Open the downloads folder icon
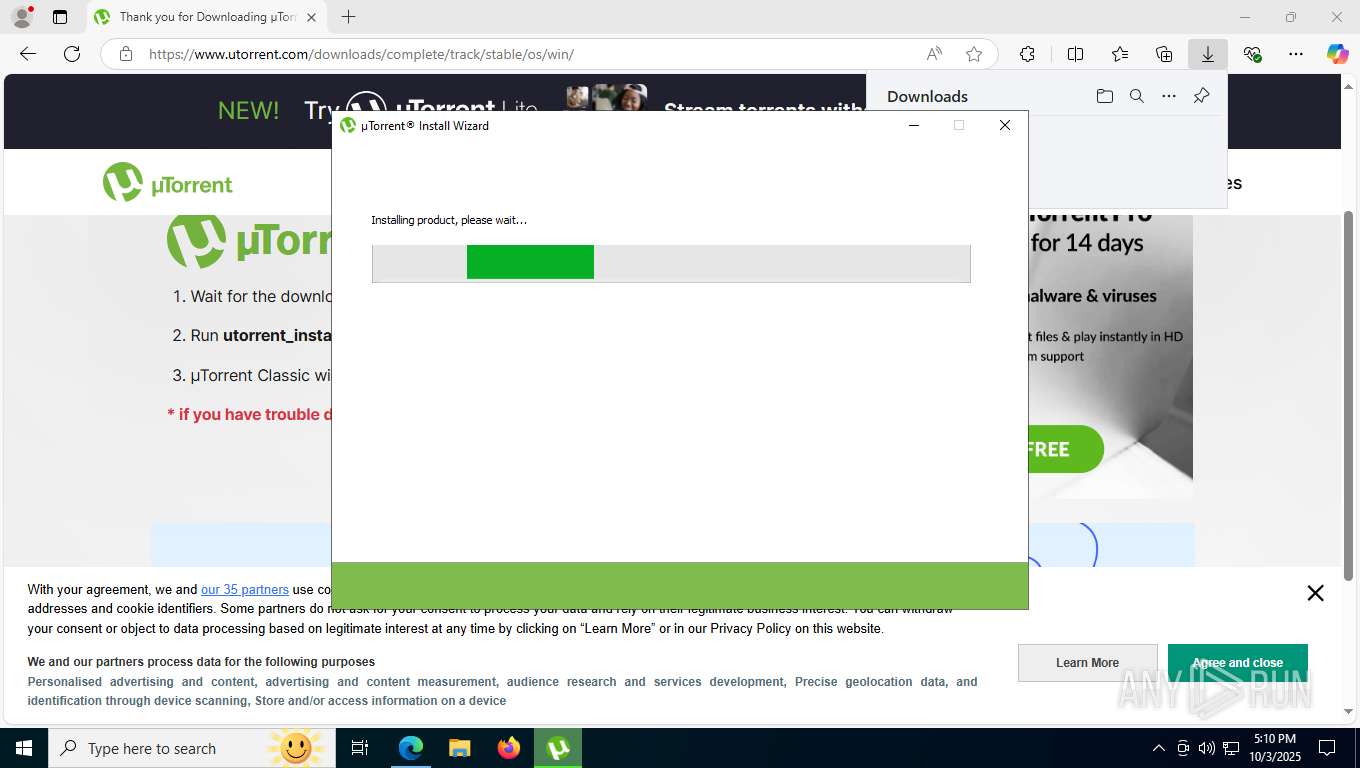1360x768 pixels. pyautogui.click(x=1104, y=96)
